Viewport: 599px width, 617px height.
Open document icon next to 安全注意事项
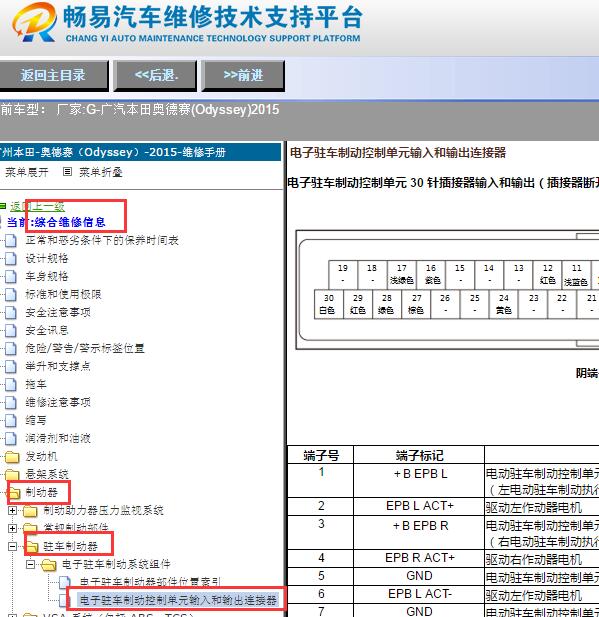pyautogui.click(x=11, y=312)
